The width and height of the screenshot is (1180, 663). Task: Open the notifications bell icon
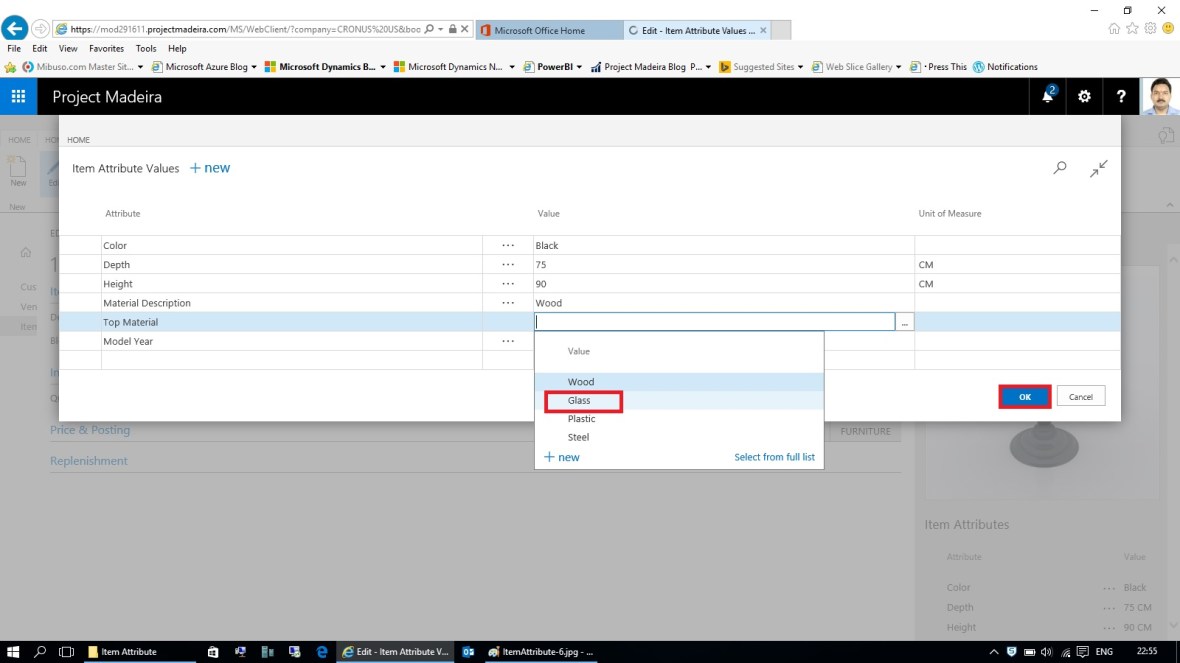point(1048,97)
